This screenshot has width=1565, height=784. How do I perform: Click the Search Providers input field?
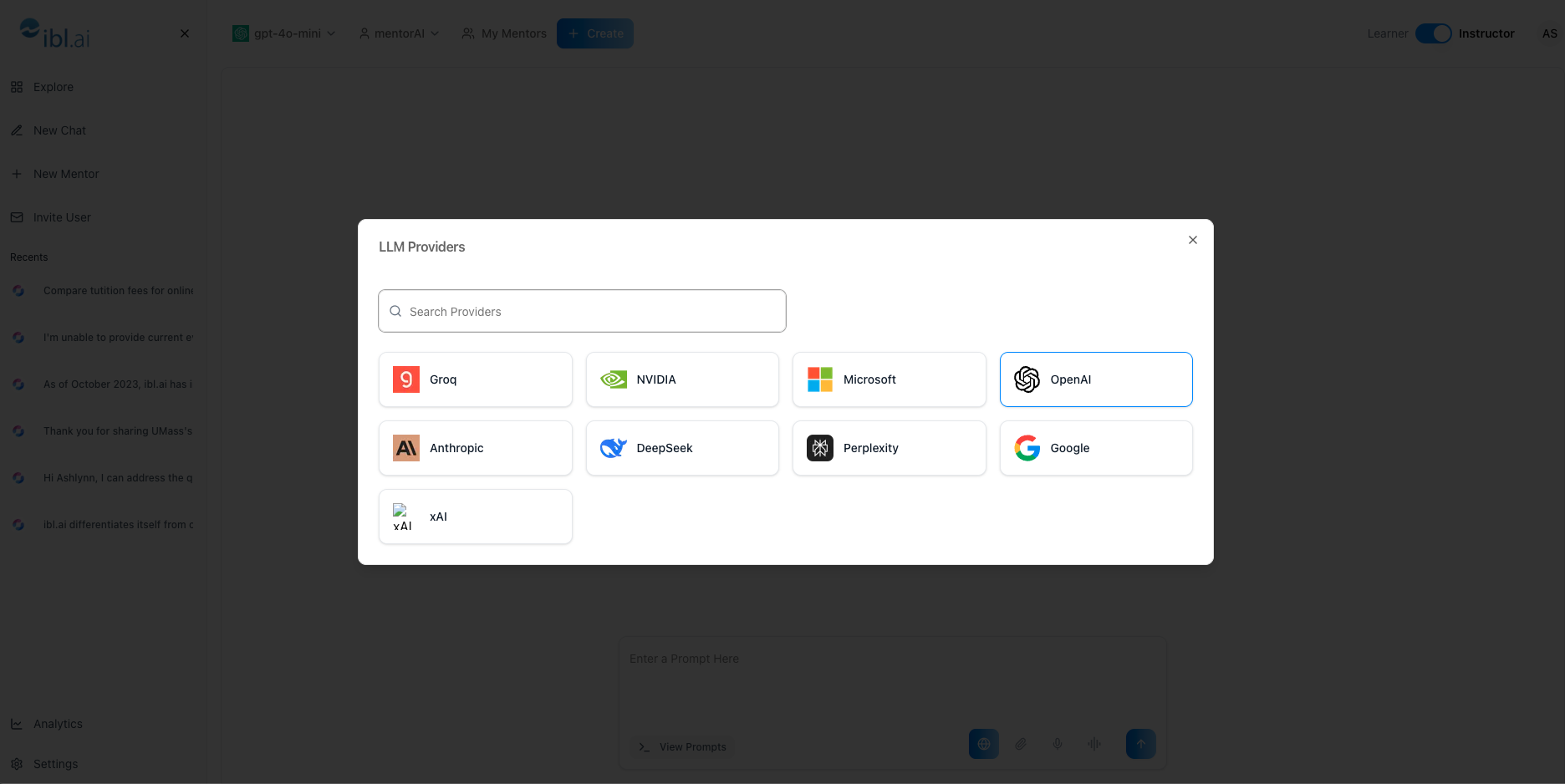[582, 311]
